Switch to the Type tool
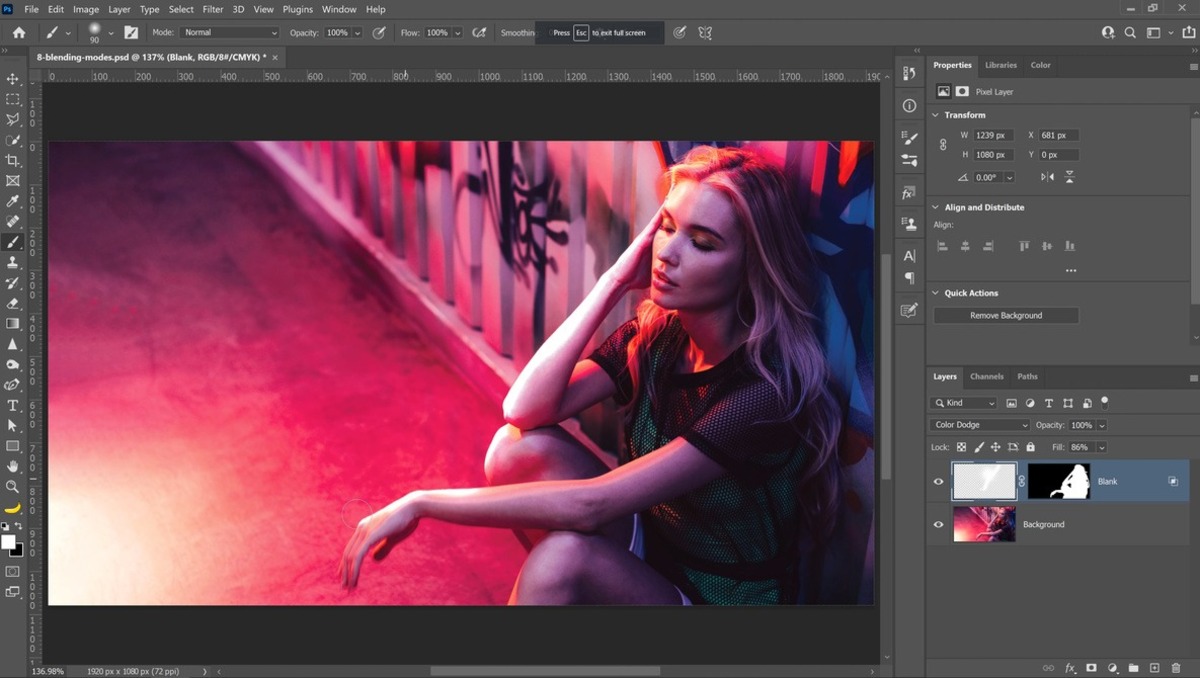This screenshot has height=678, width=1200. 13,406
